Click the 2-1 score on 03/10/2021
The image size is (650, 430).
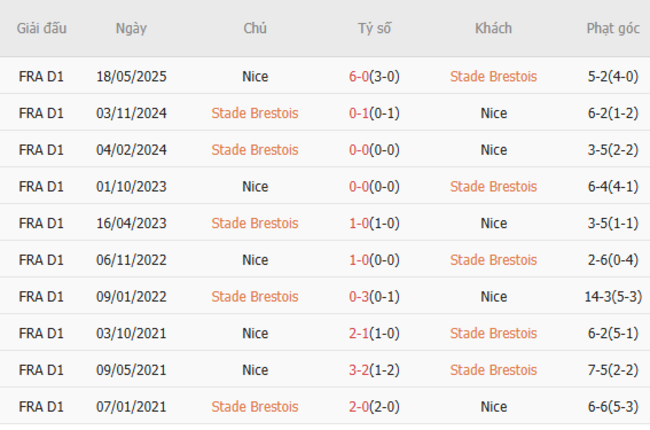[359, 333]
